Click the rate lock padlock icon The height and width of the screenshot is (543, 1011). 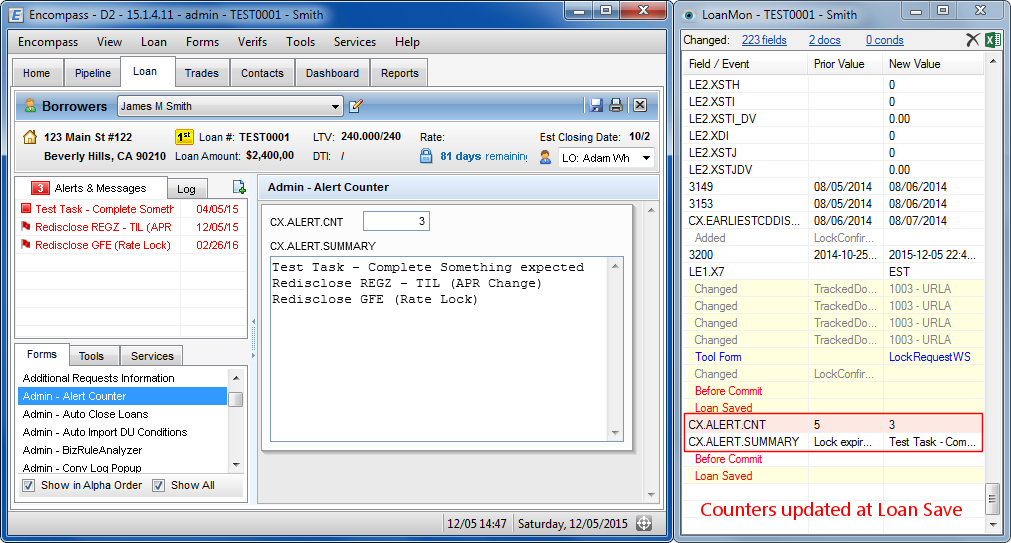426,156
